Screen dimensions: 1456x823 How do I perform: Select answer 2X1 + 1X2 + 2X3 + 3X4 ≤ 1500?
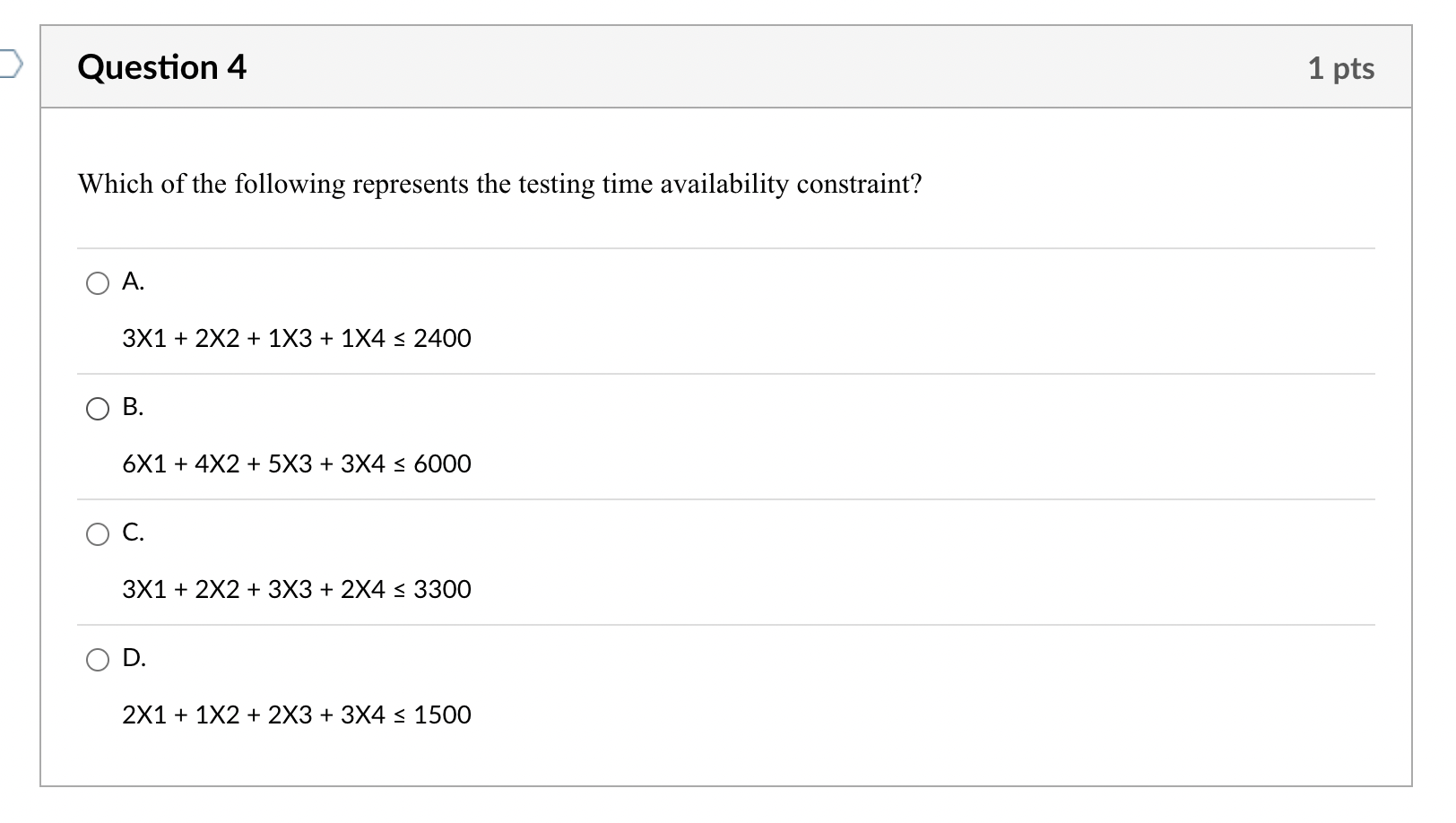[297, 715]
